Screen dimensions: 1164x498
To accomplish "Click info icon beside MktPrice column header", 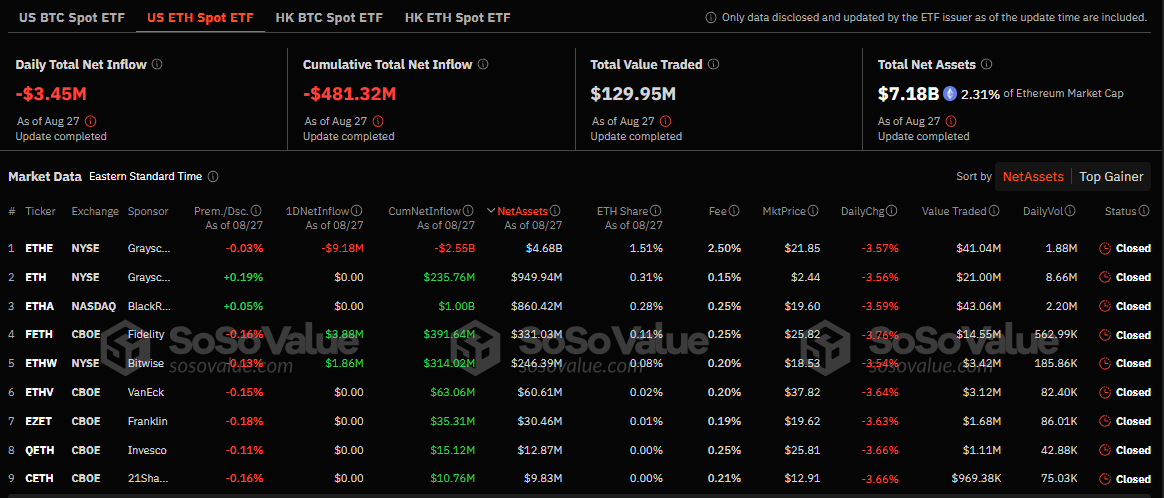I will 814,212.
